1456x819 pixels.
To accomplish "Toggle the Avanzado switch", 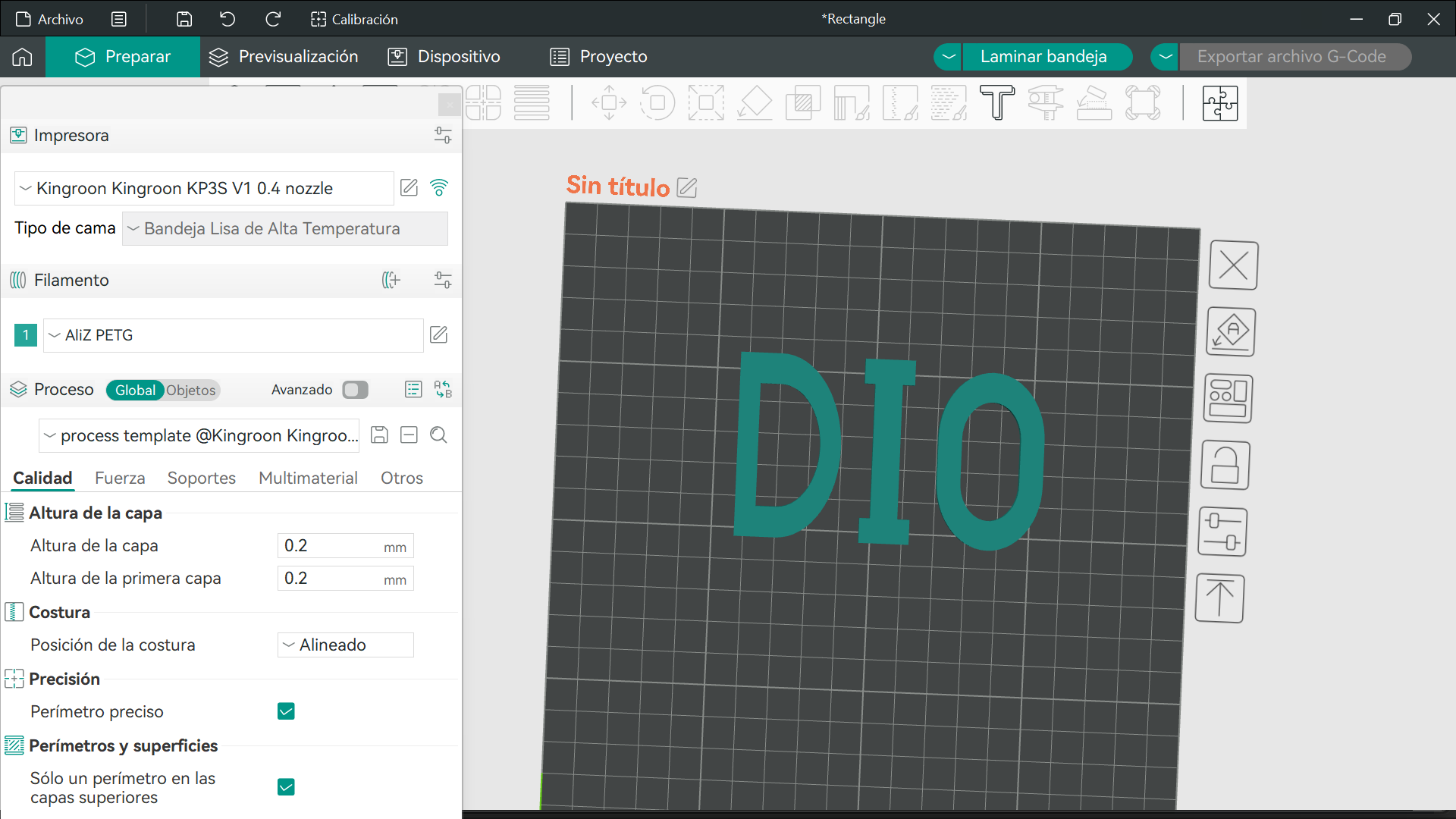I will pos(355,390).
